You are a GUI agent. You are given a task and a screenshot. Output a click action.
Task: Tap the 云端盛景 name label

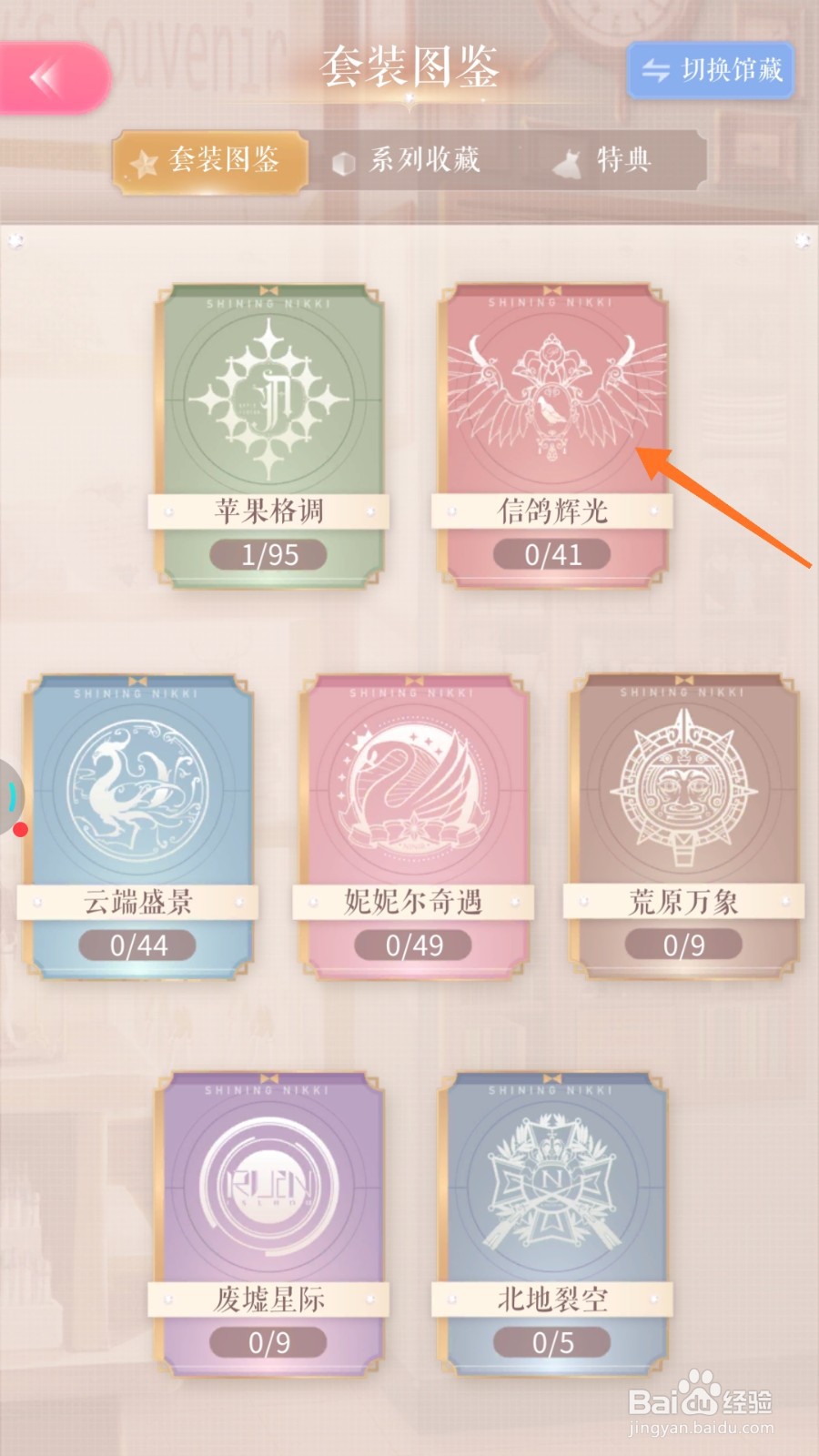(x=137, y=902)
